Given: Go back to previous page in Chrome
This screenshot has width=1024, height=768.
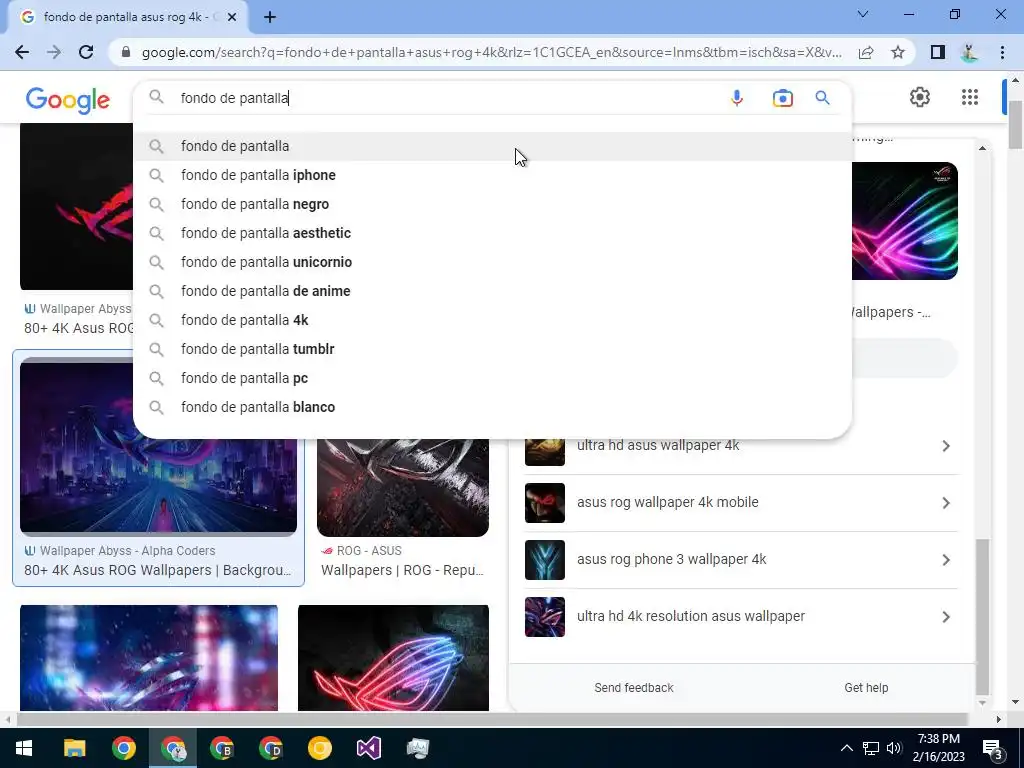Looking at the screenshot, I should pyautogui.click(x=22, y=52).
